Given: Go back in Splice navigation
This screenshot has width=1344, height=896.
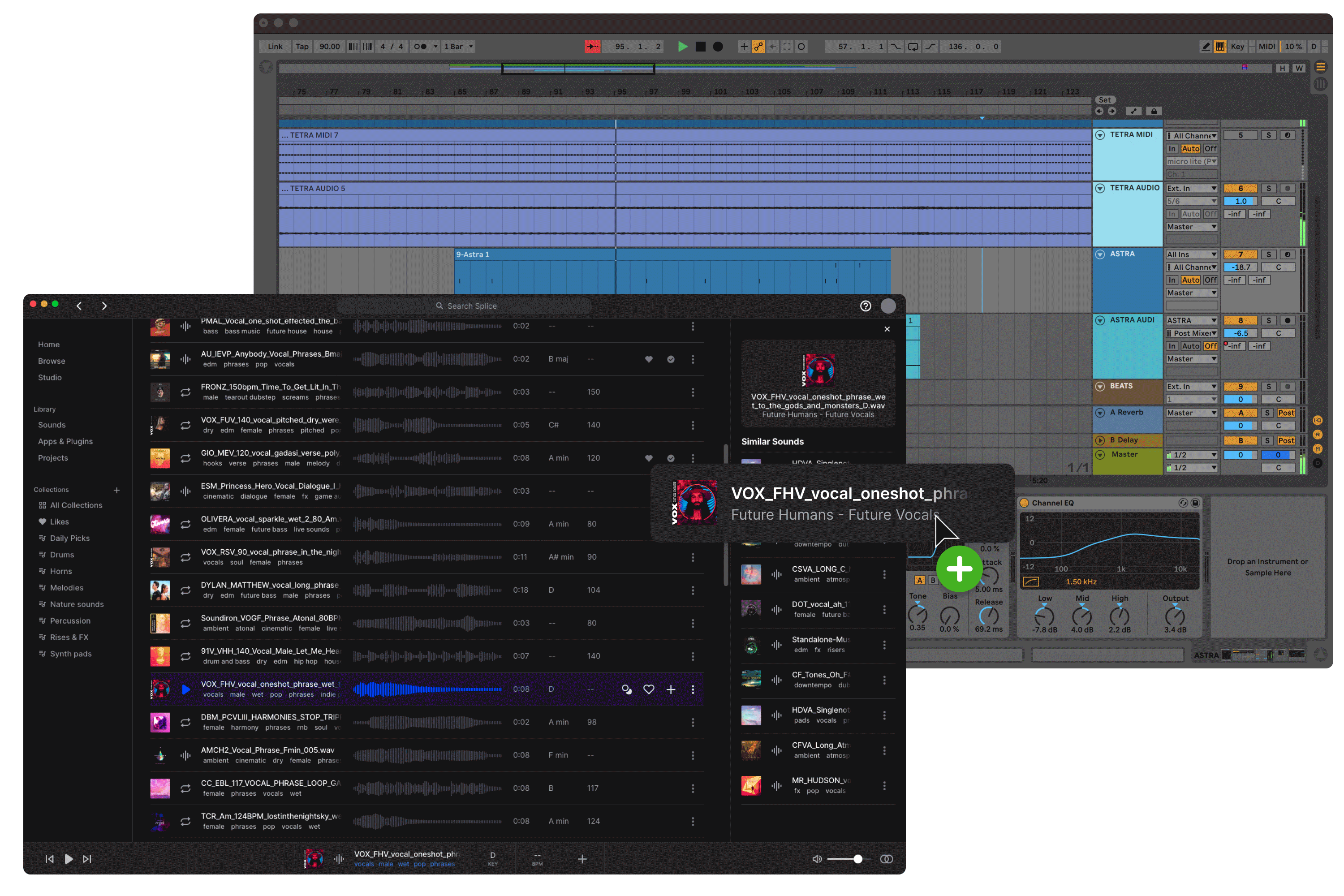Looking at the screenshot, I should (x=79, y=306).
